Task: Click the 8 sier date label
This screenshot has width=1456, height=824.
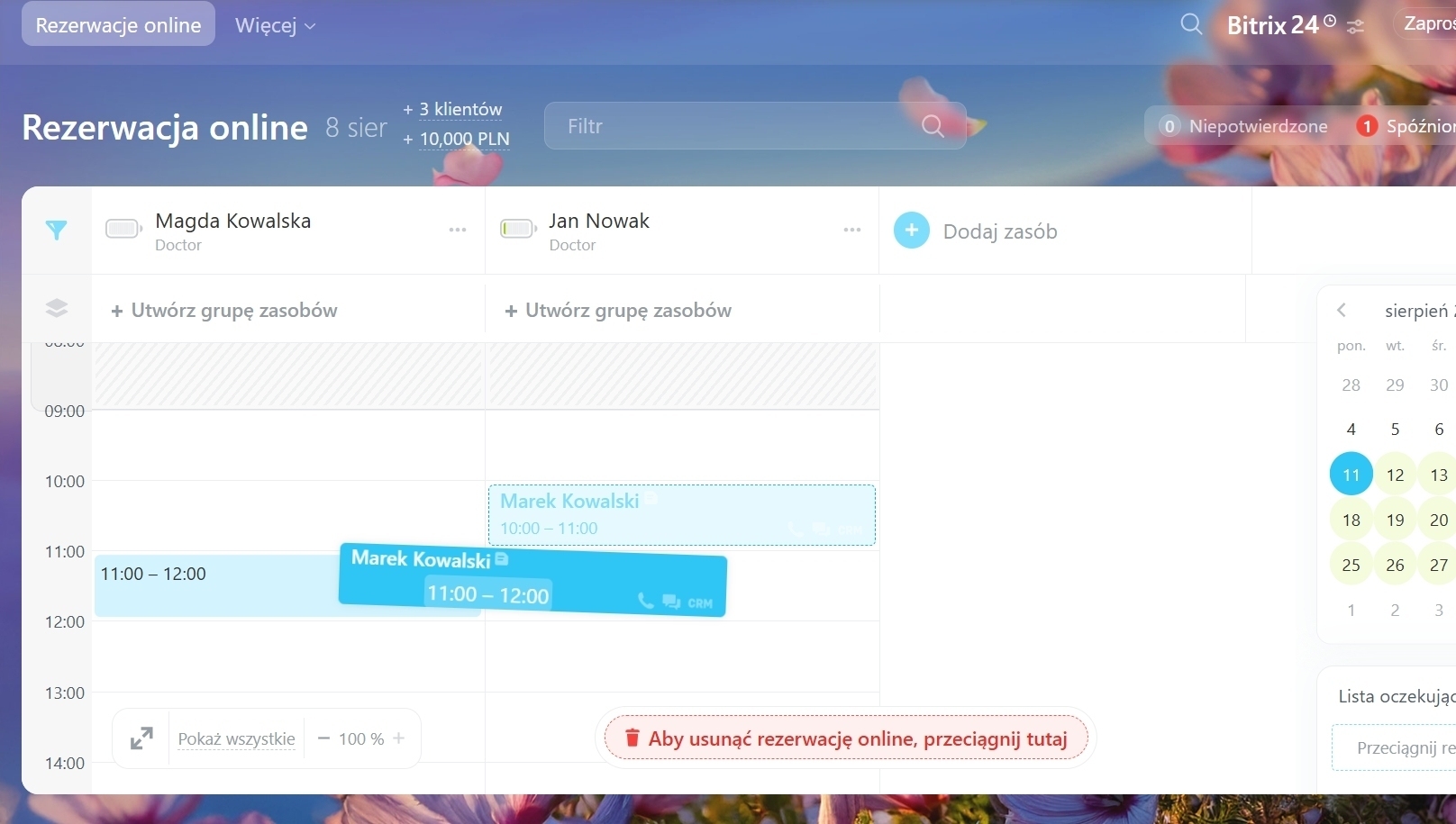Action: coord(356,128)
